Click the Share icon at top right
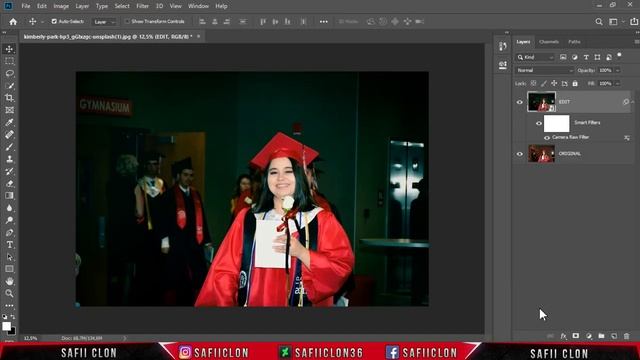This screenshot has height=360, width=640. (634, 22)
